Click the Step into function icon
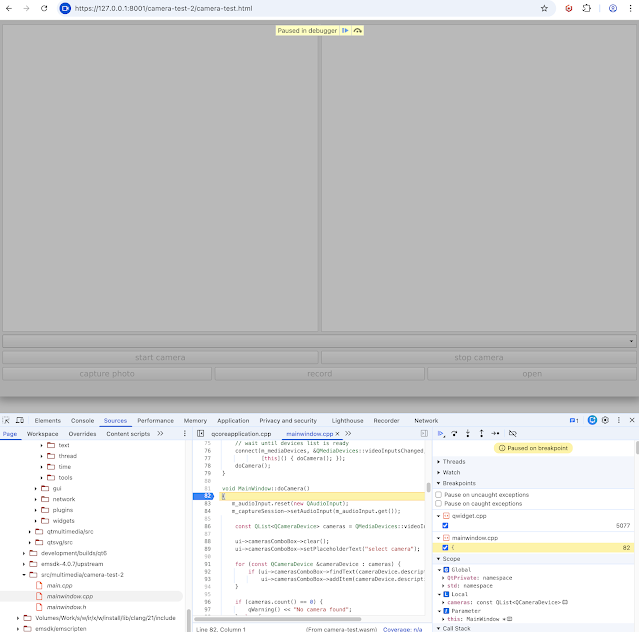 pos(468,434)
